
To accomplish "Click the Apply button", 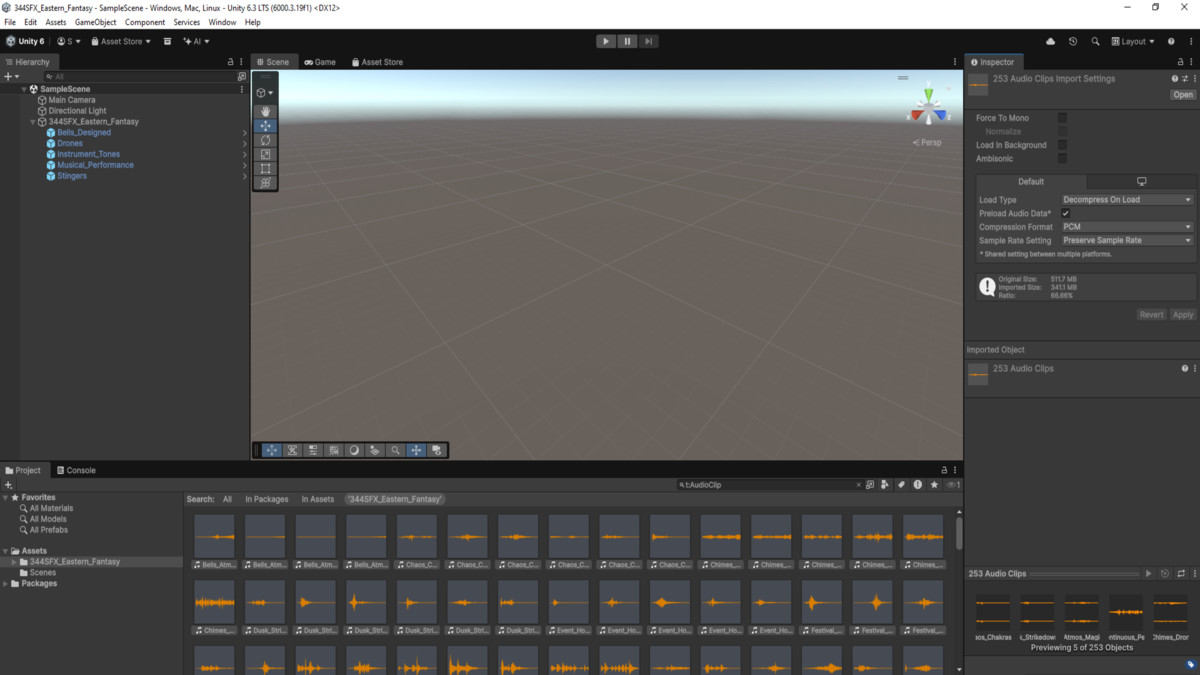I will (x=1183, y=315).
